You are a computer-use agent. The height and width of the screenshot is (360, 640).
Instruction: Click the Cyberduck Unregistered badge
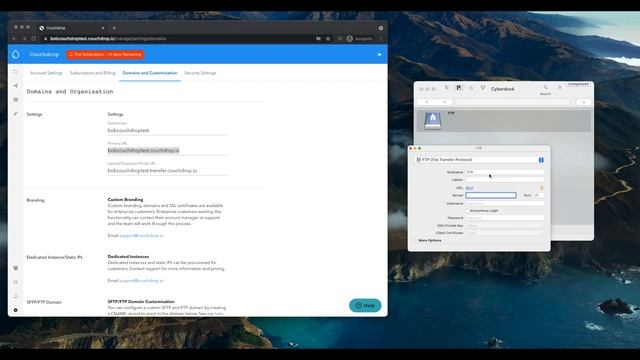point(579,84)
